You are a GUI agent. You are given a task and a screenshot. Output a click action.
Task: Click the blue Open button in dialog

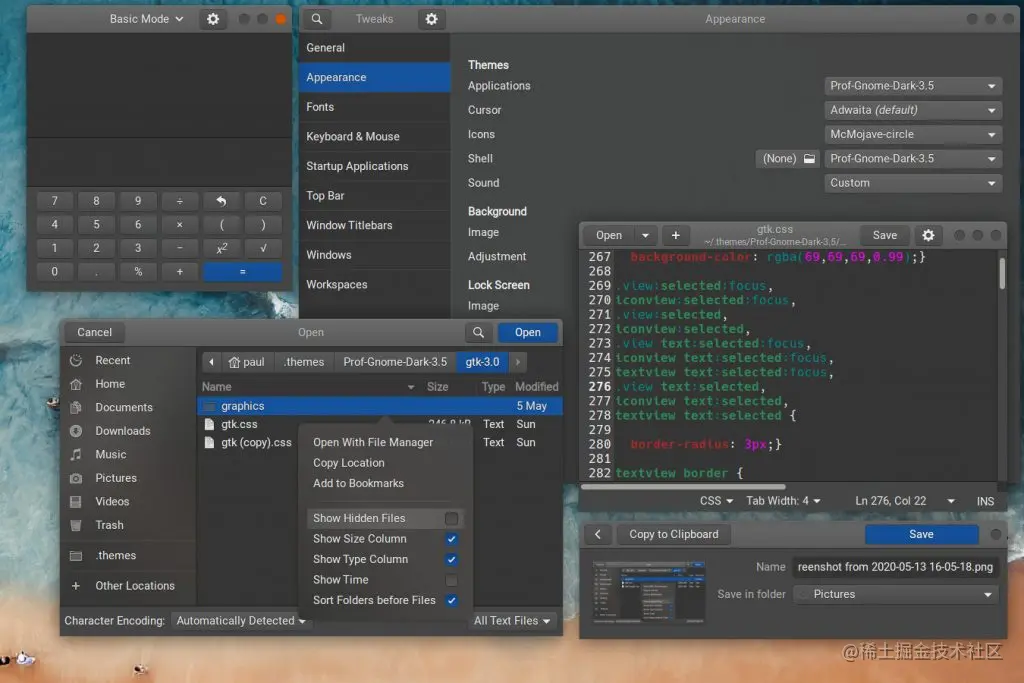coord(528,332)
